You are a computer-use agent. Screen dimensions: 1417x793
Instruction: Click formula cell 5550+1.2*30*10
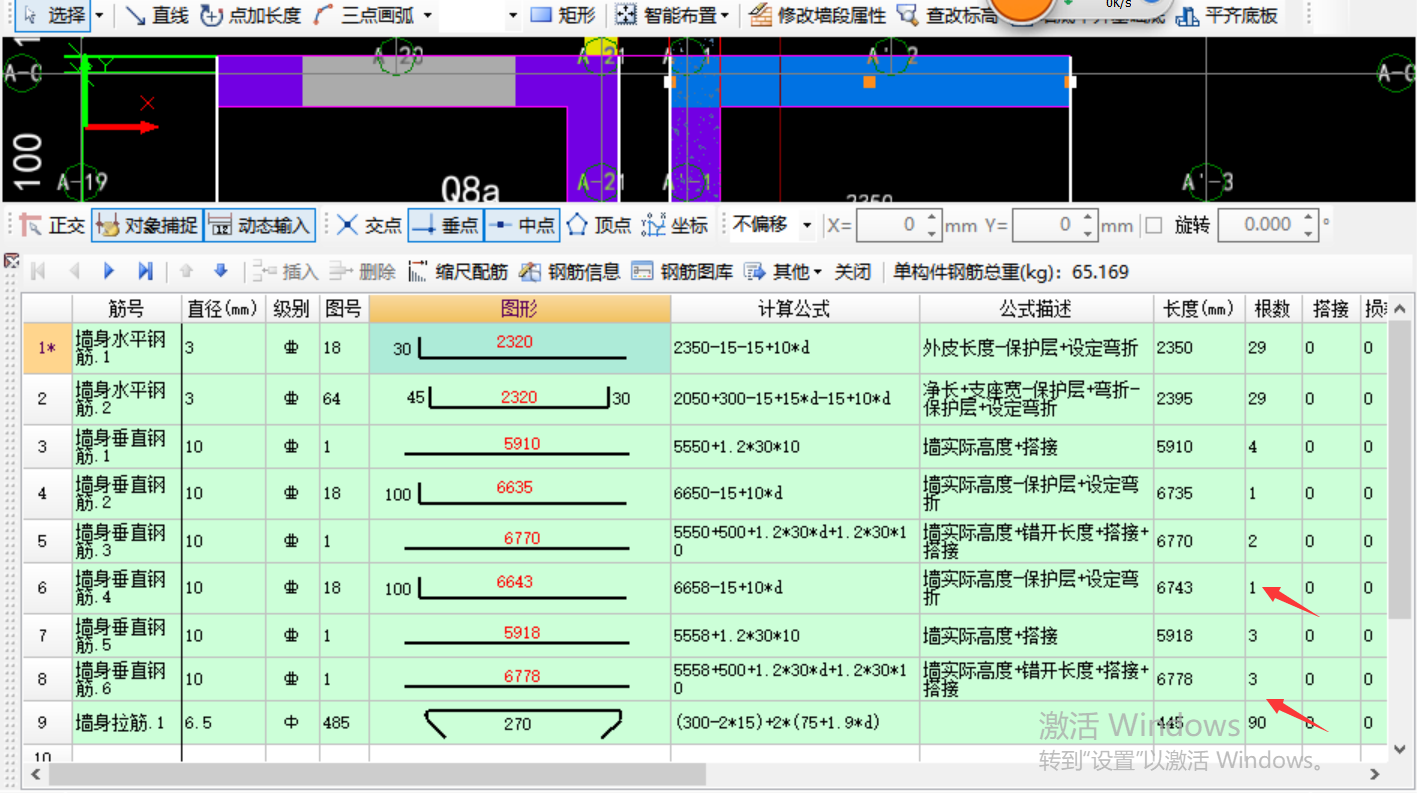click(795, 446)
